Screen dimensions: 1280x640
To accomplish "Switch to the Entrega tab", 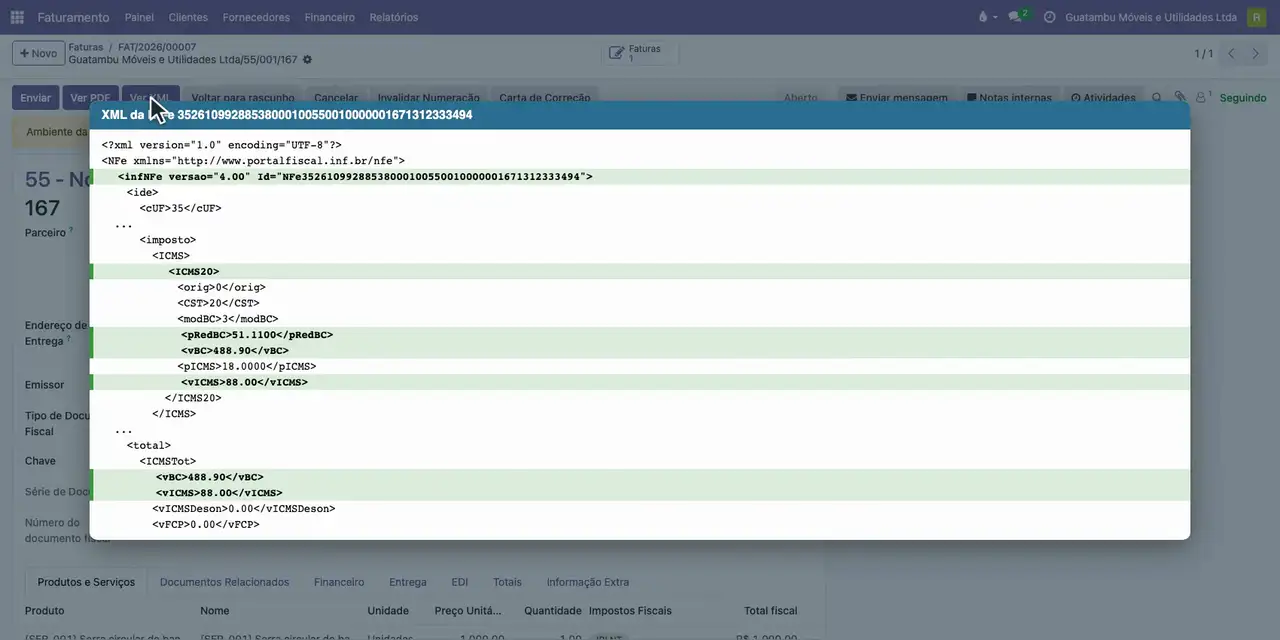I will tap(408, 582).
